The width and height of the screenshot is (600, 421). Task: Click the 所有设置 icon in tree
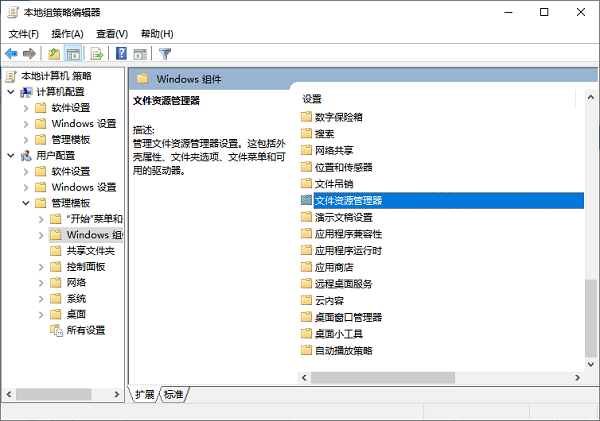tap(56, 330)
